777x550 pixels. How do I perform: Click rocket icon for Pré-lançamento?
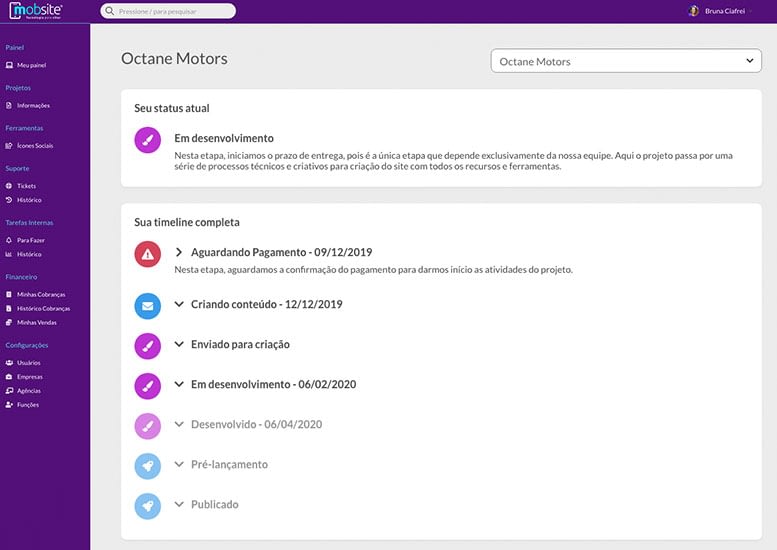148,466
